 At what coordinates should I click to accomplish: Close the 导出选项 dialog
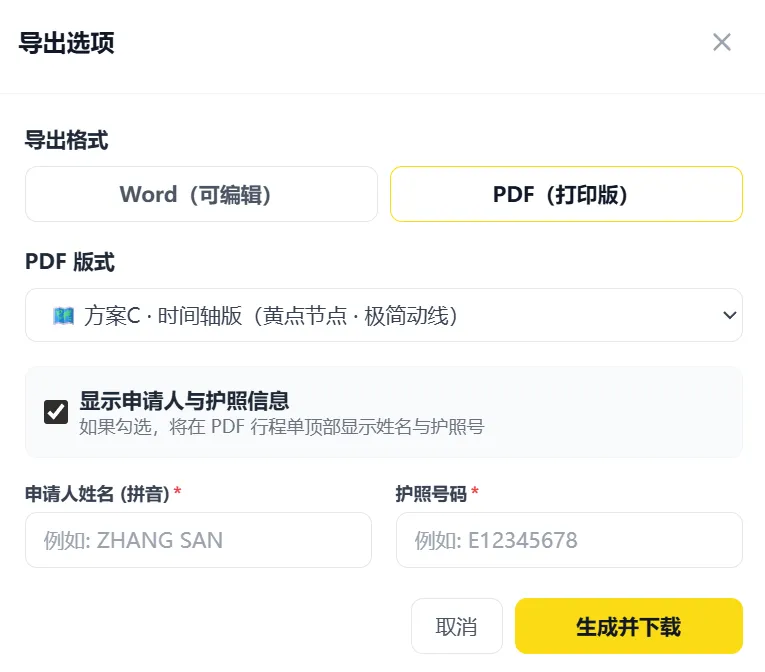click(x=722, y=42)
